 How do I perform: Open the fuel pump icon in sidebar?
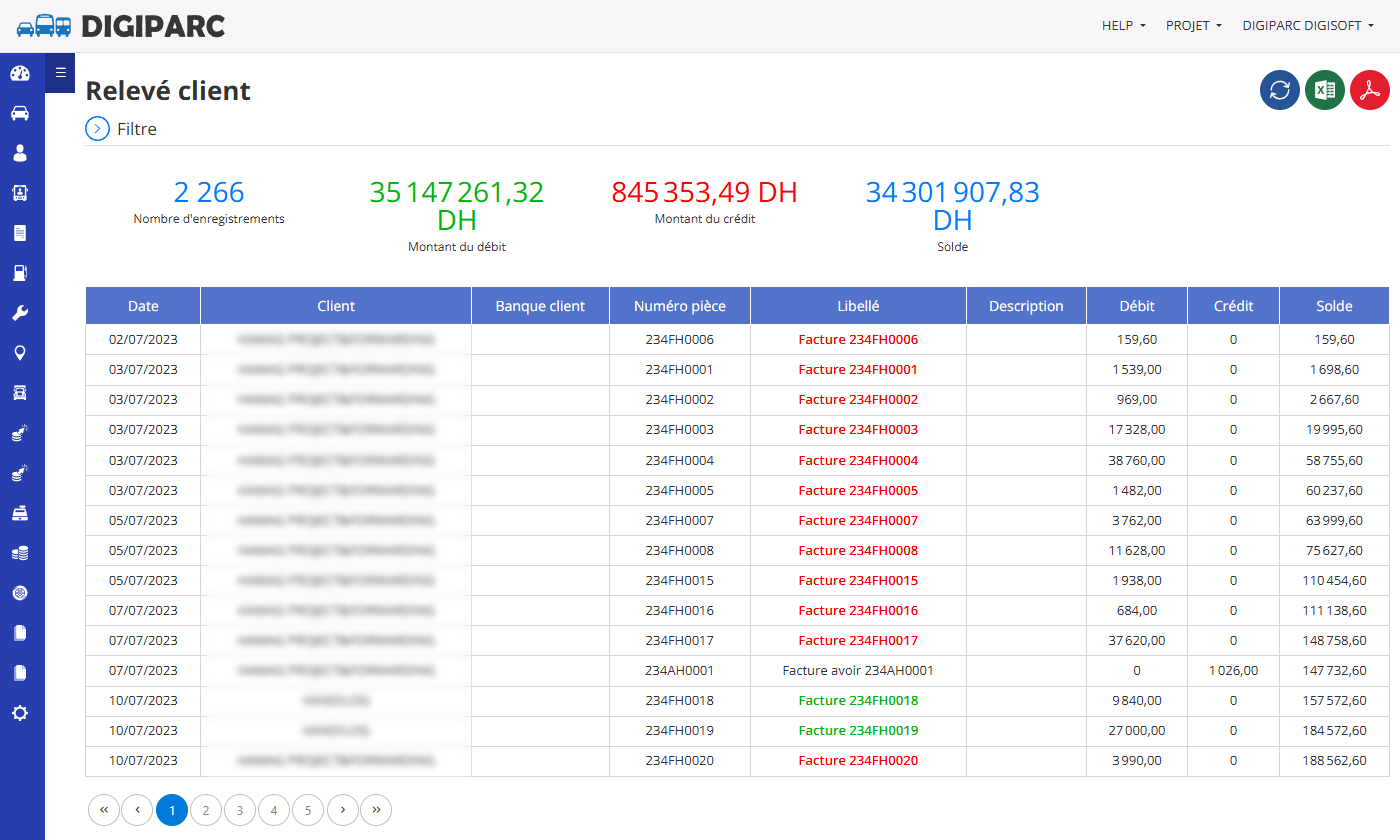[x=20, y=273]
